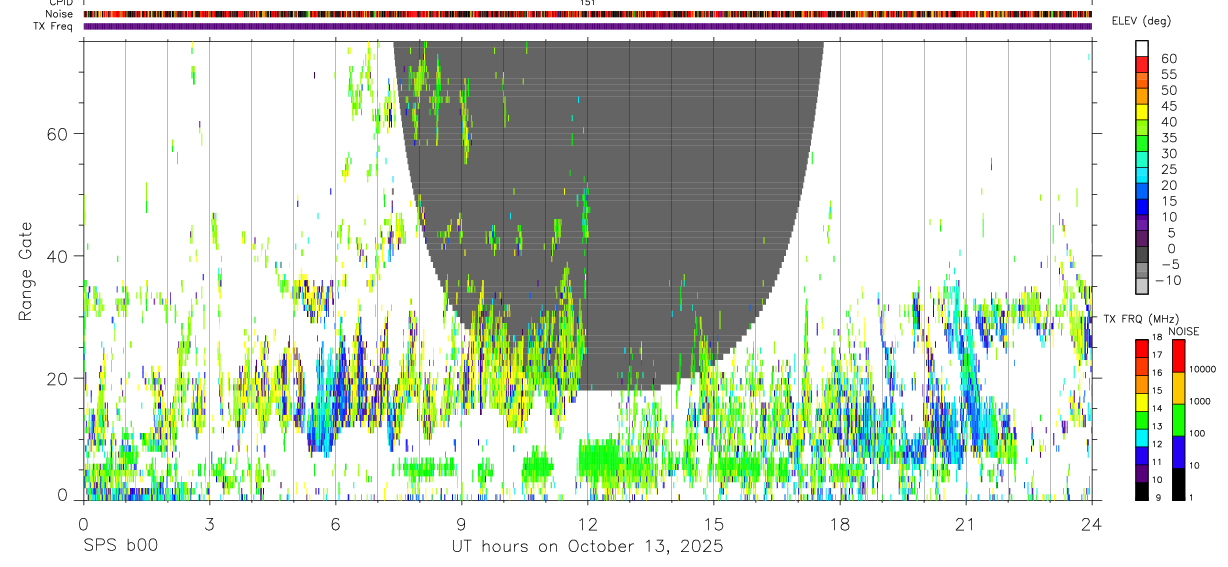Viewport: 1228px width, 567px height.
Task: Click the orange NOISE swatch between 10000 and 1000
Action: [1177, 388]
